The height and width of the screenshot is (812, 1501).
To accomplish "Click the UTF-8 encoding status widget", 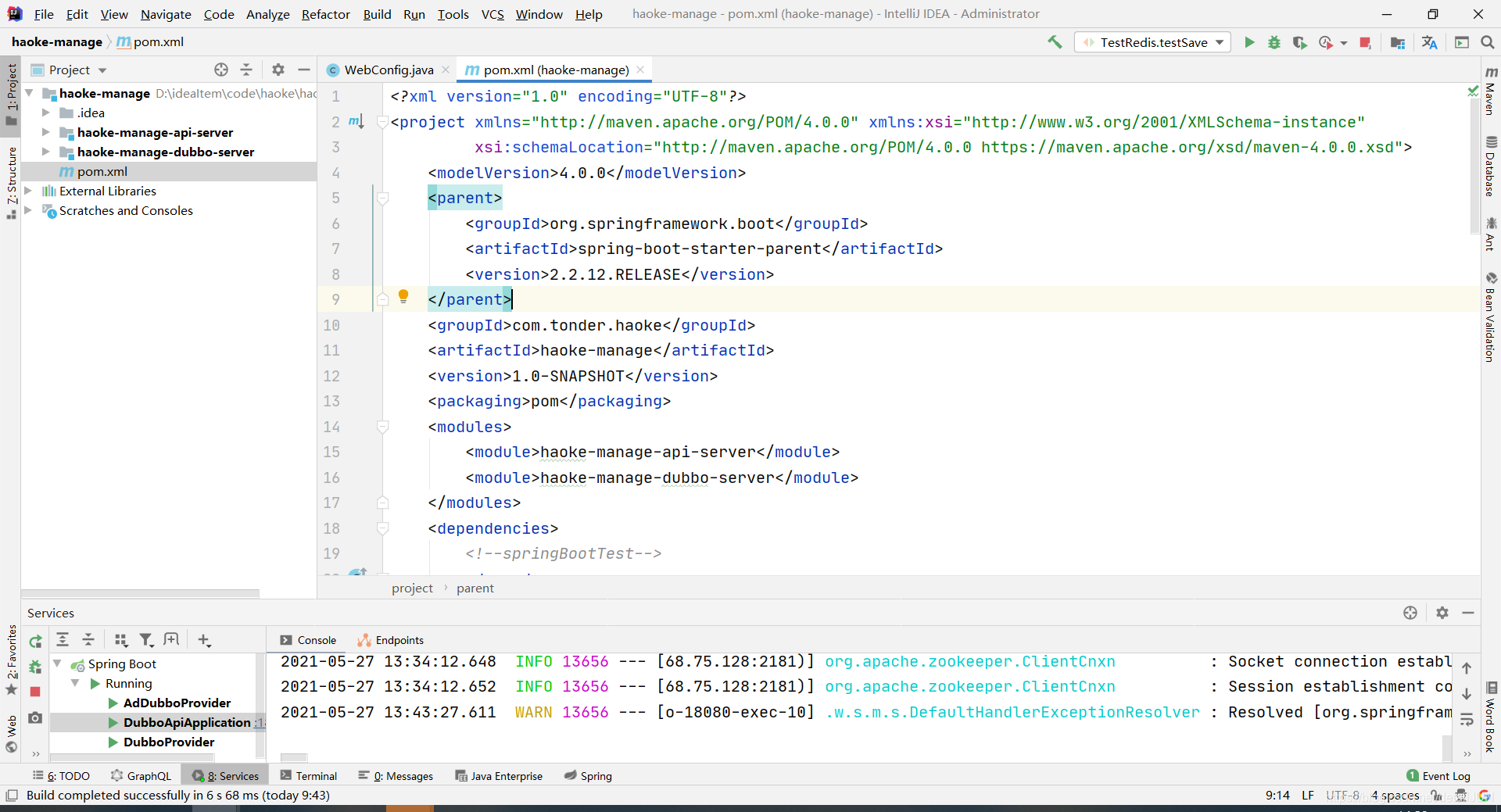I will point(1342,796).
